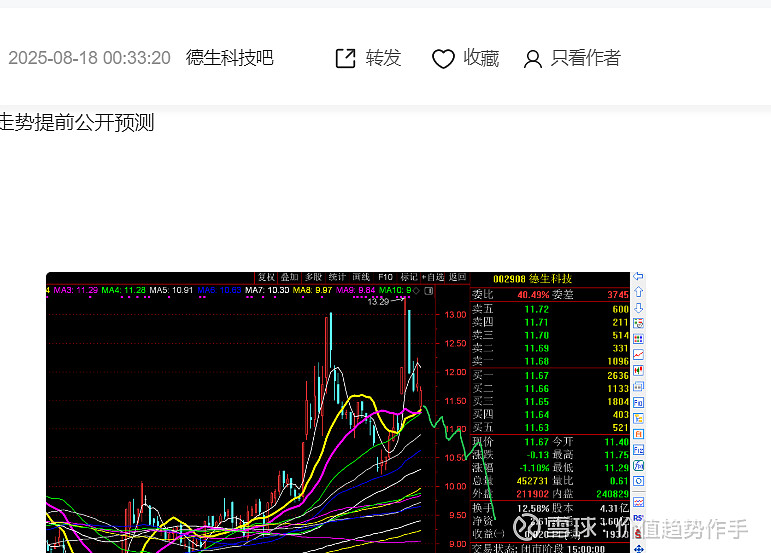The image size is (771, 553).
Task: Click the 买一 11.67 order row
Action: coord(550,376)
